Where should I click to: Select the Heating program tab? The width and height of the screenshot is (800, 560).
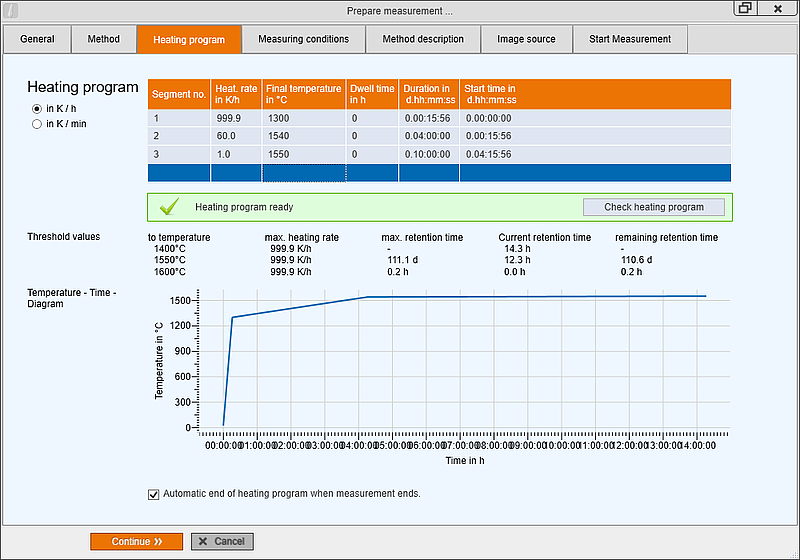click(189, 40)
